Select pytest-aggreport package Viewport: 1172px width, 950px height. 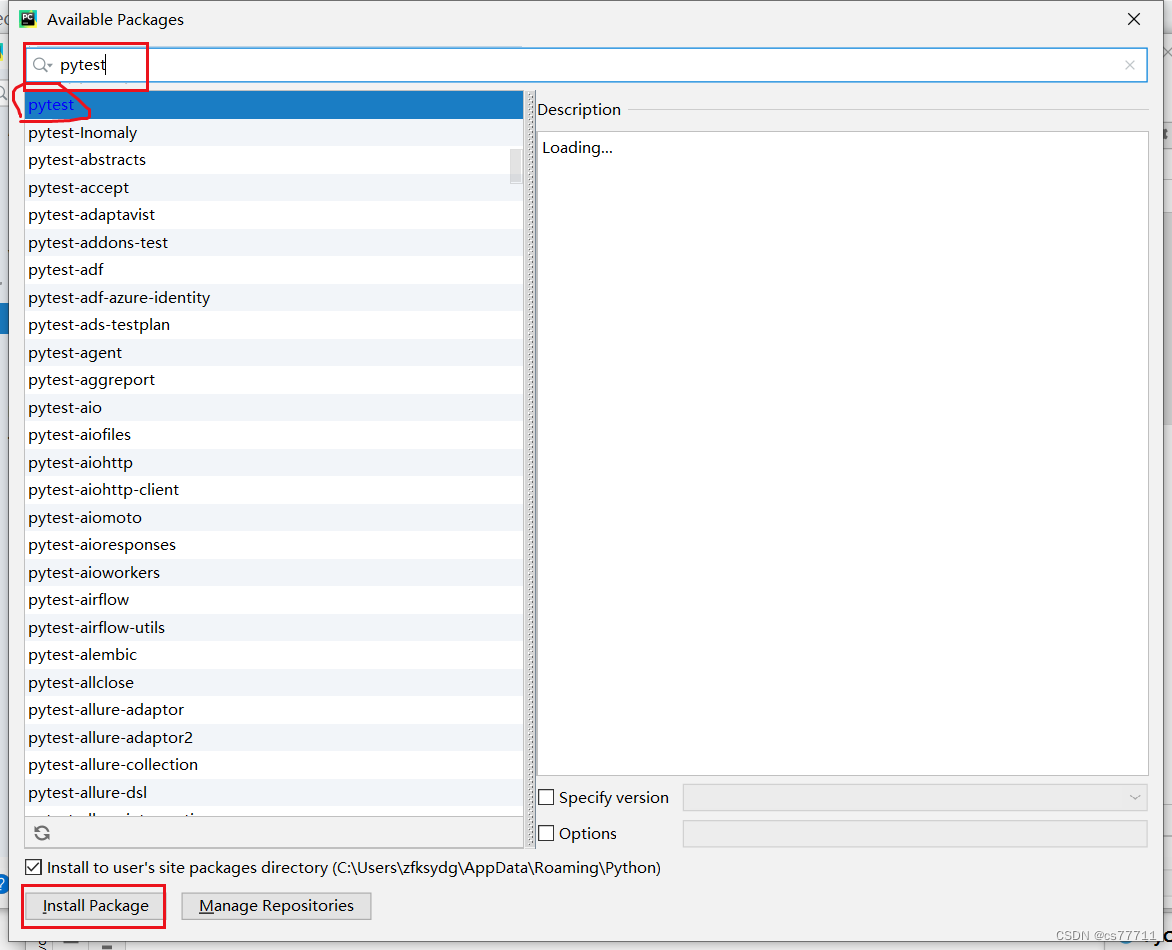[274, 380]
